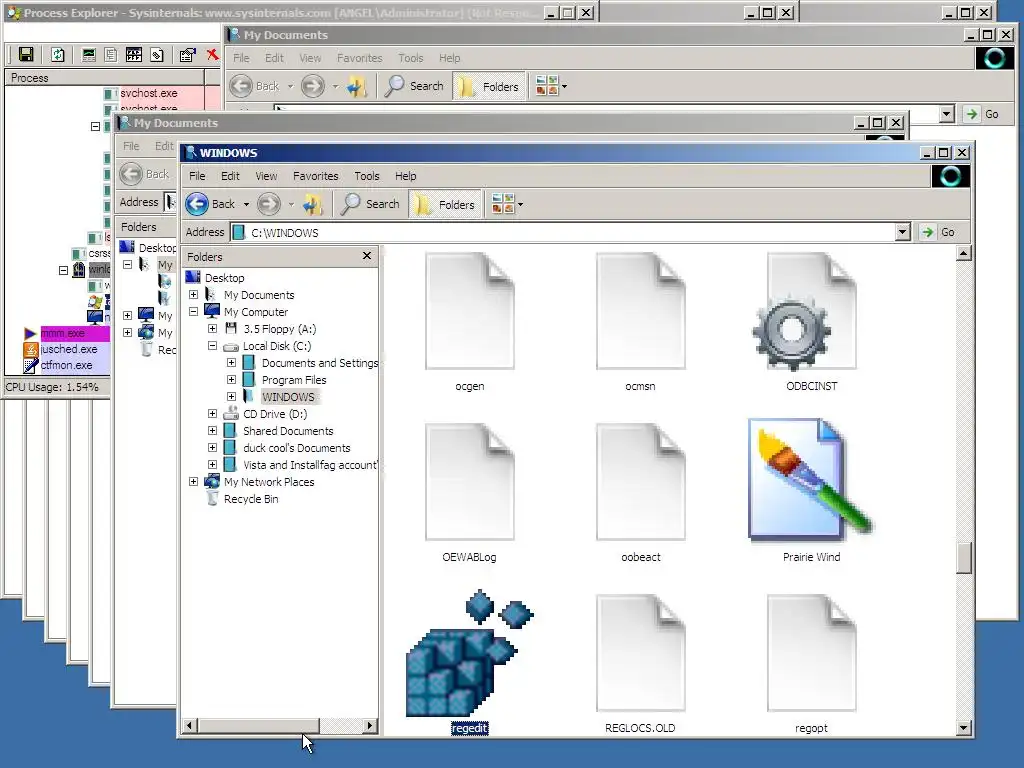1024x768 pixels.
Task: Open Tools menu in the WINDOWS window
Action: [x=366, y=176]
